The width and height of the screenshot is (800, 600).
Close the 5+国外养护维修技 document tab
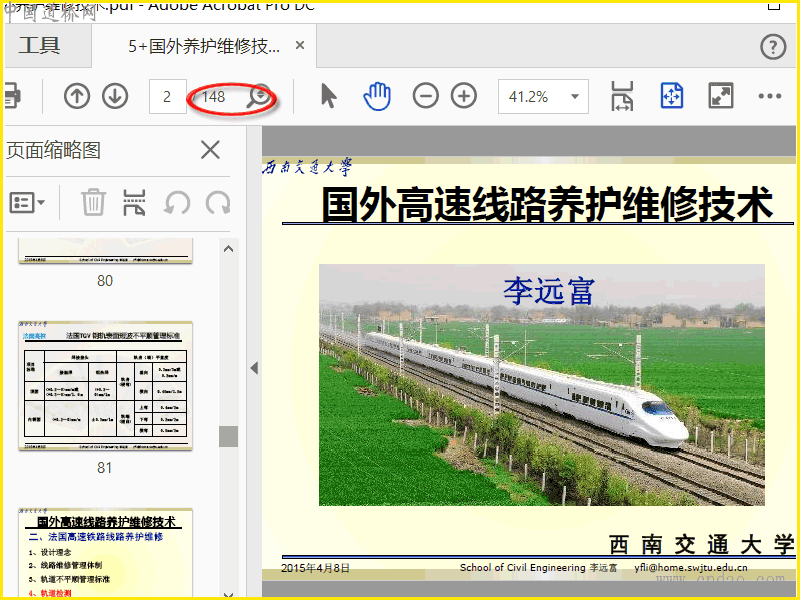[x=300, y=45]
